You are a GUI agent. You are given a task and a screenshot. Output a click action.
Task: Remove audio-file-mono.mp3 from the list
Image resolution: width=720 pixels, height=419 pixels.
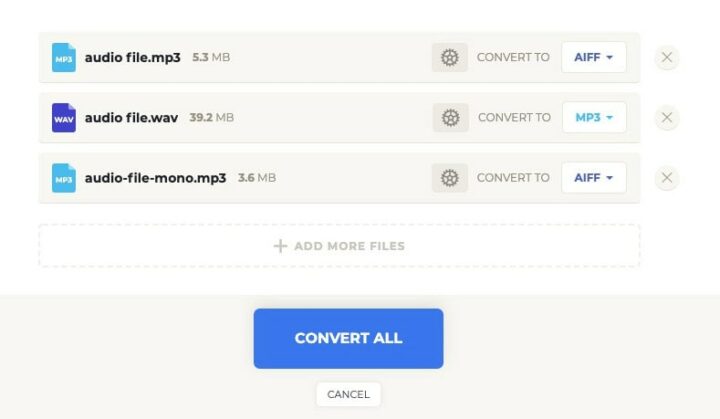(x=667, y=178)
